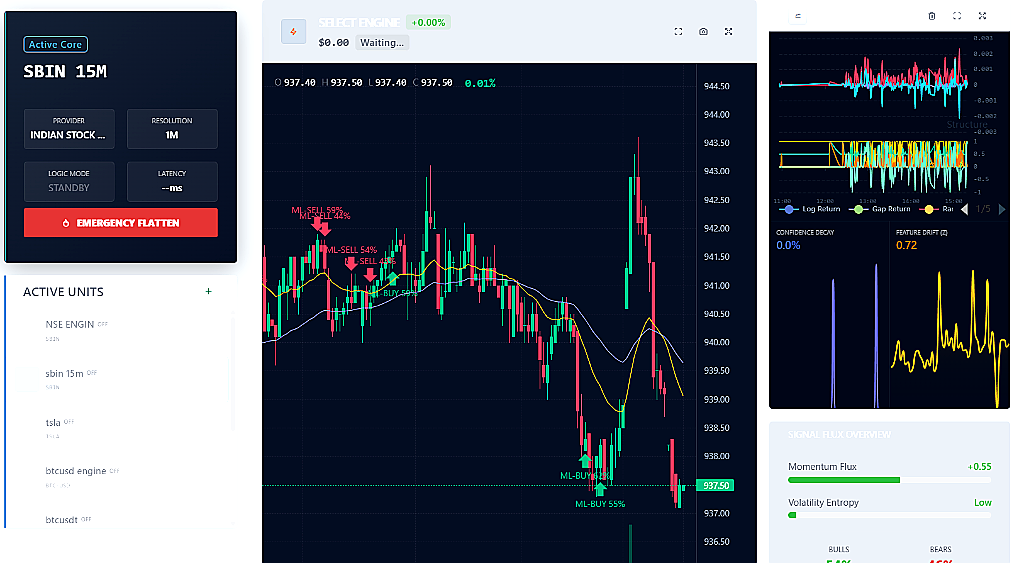1024x563 pixels.
Task: Click main chart fullscreen frame icon
Action: pos(679,31)
